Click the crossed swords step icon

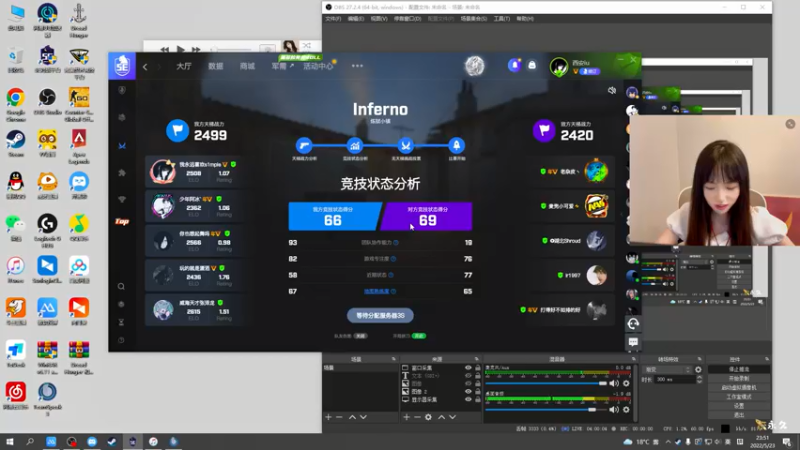point(406,146)
